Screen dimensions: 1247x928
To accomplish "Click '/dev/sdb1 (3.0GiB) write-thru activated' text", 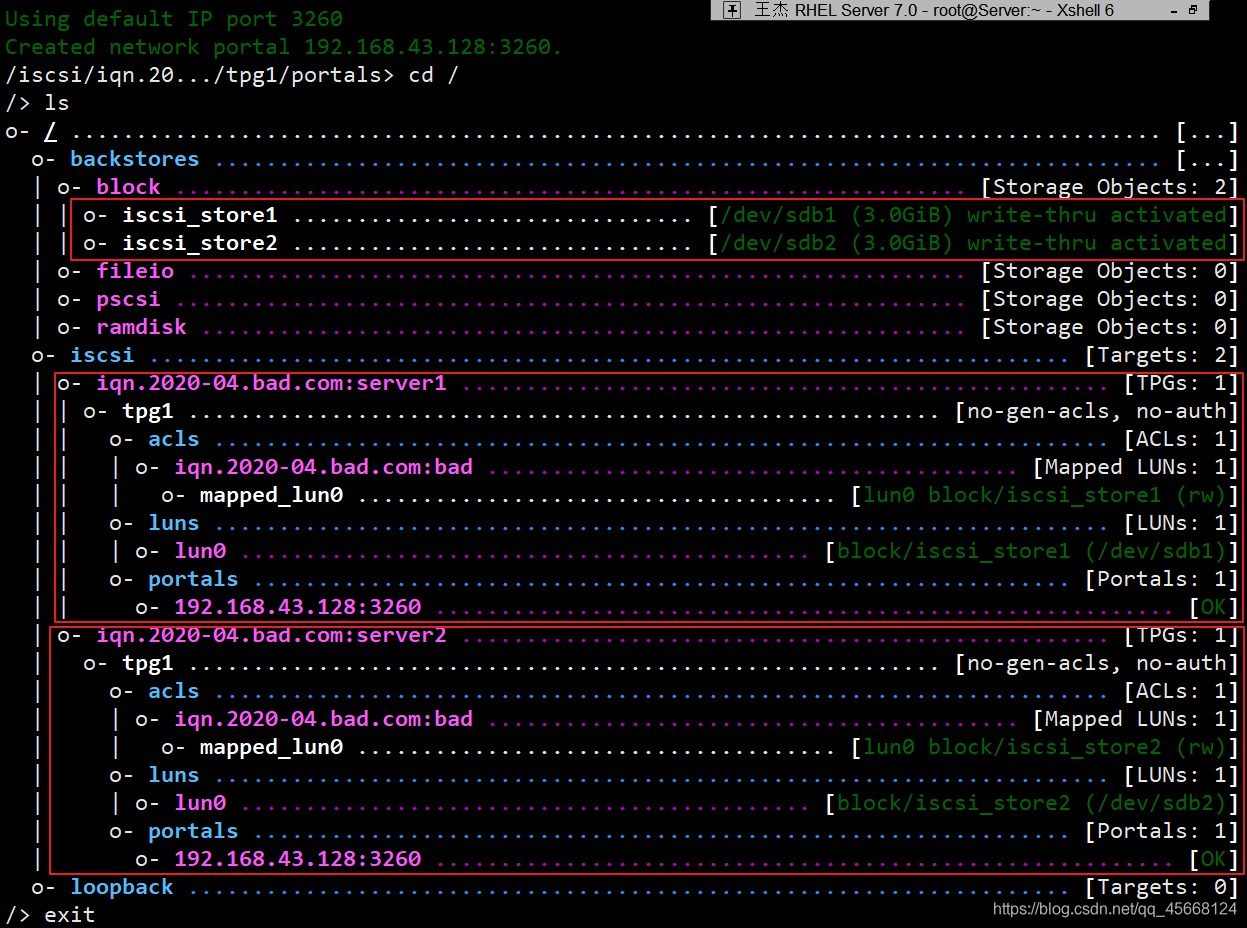I will coord(973,214).
